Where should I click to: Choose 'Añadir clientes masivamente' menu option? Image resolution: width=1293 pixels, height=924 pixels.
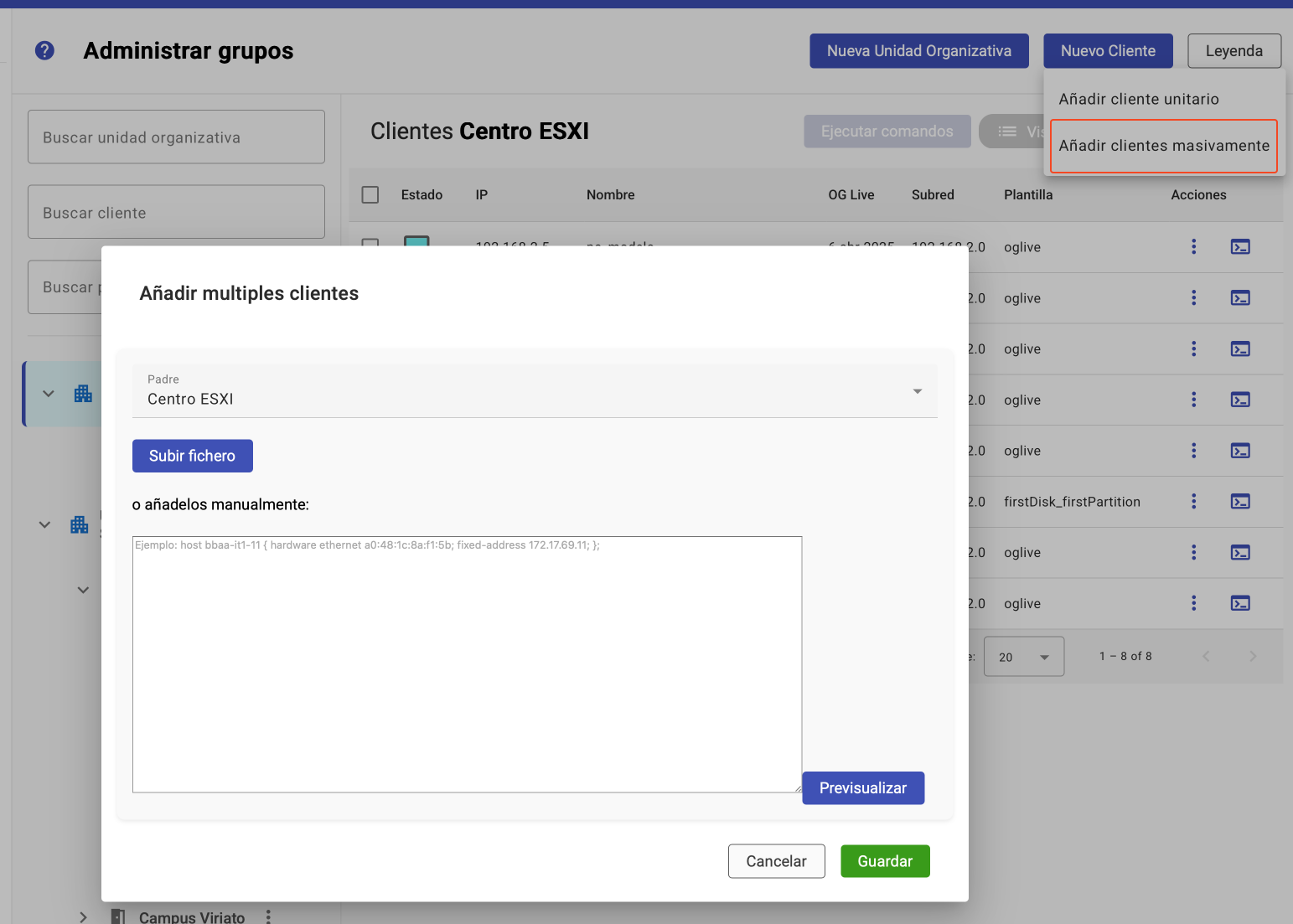(1163, 146)
